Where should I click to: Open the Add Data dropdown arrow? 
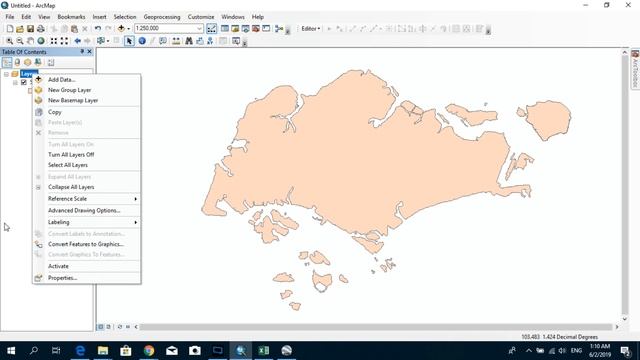128,29
